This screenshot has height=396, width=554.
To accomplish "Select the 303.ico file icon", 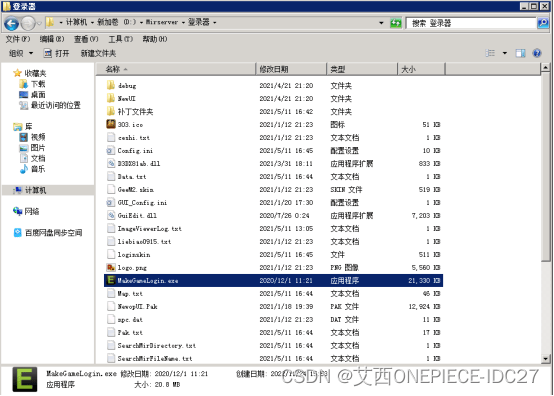I will click(x=111, y=124).
